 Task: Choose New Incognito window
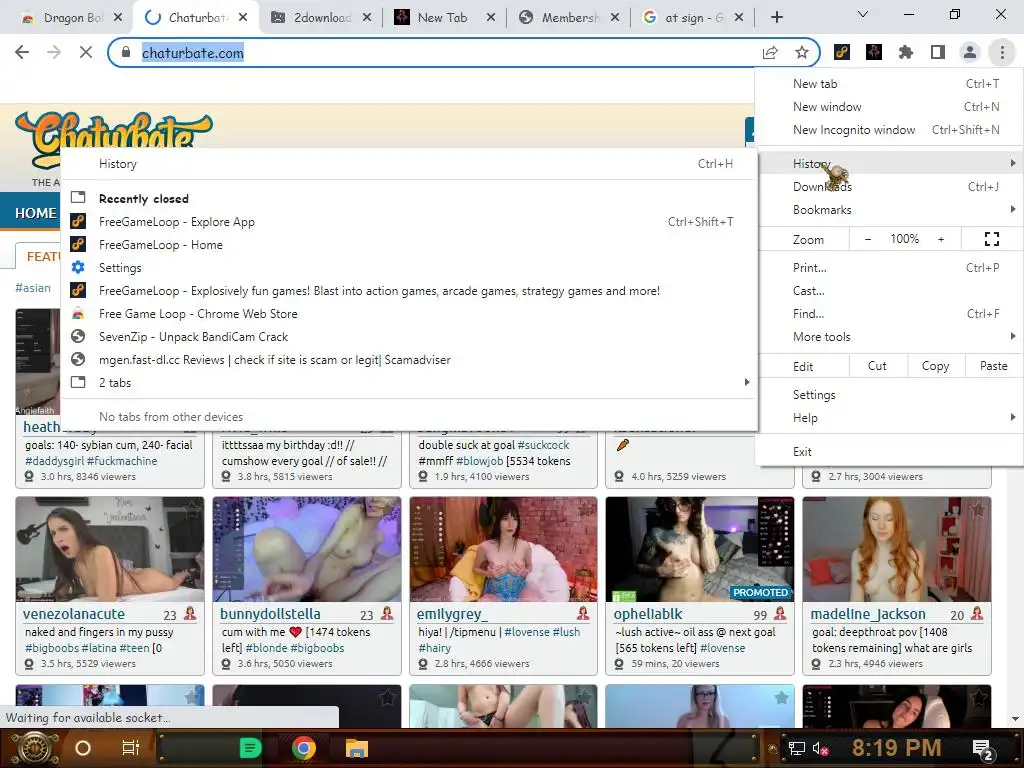coord(889,130)
